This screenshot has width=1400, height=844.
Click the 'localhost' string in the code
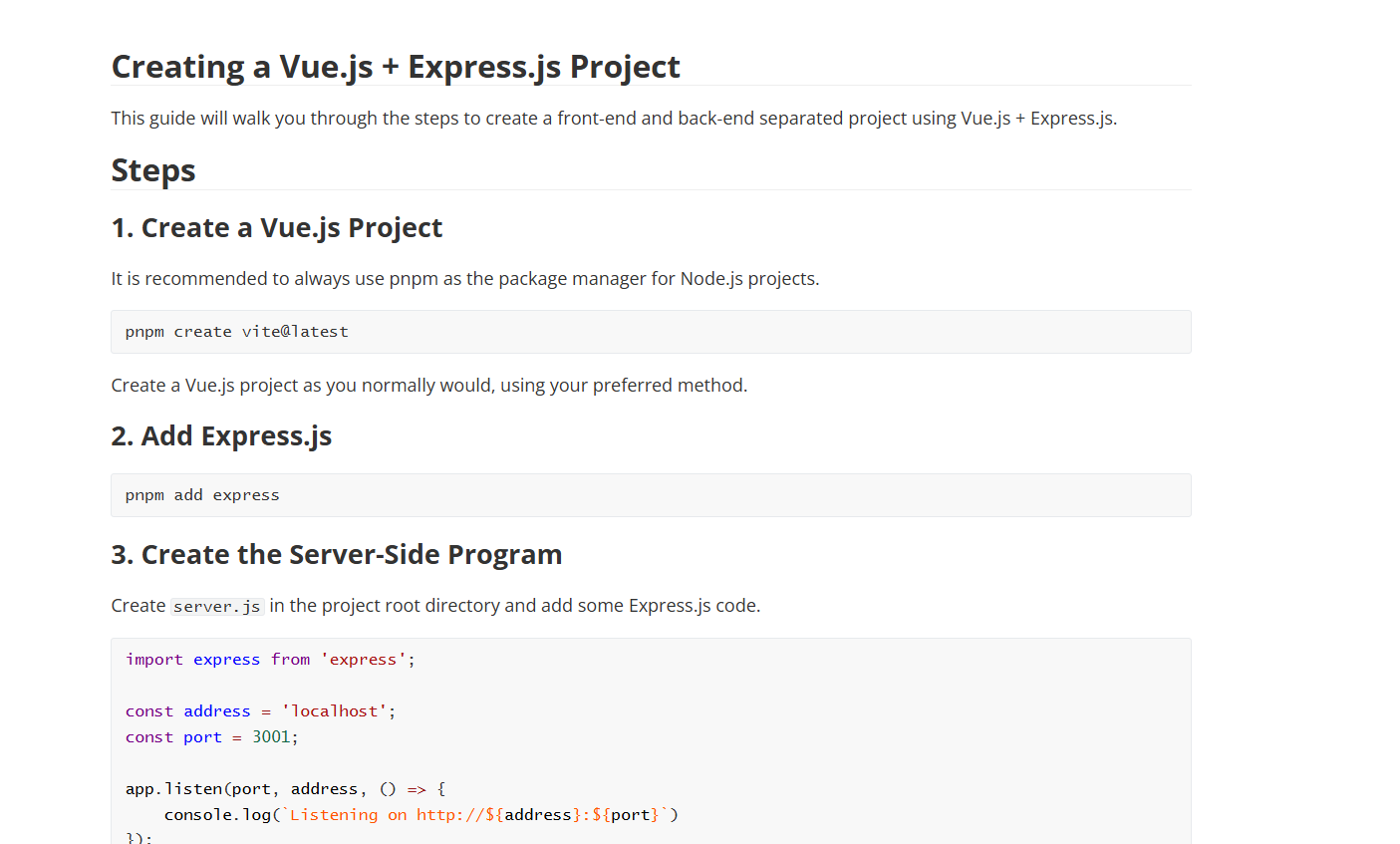point(334,711)
